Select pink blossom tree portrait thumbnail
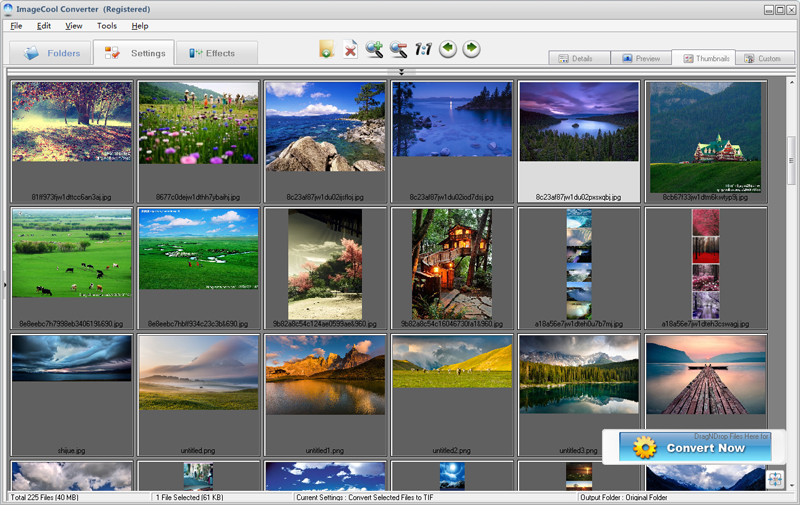The width and height of the screenshot is (800, 505). 325,268
